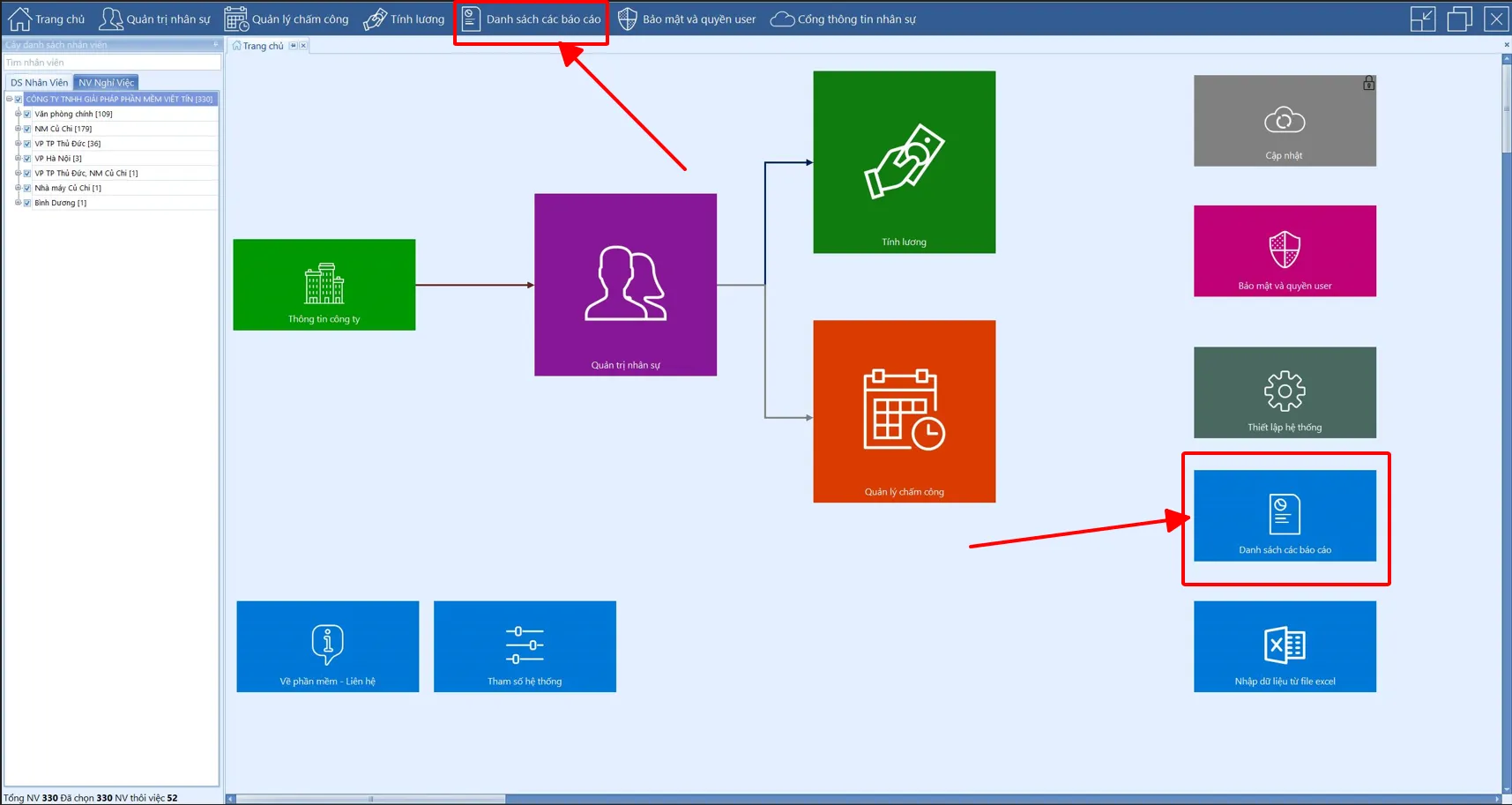Switch to the DS Nhân Viên tab
This screenshot has height=805, width=1512.
[39, 83]
